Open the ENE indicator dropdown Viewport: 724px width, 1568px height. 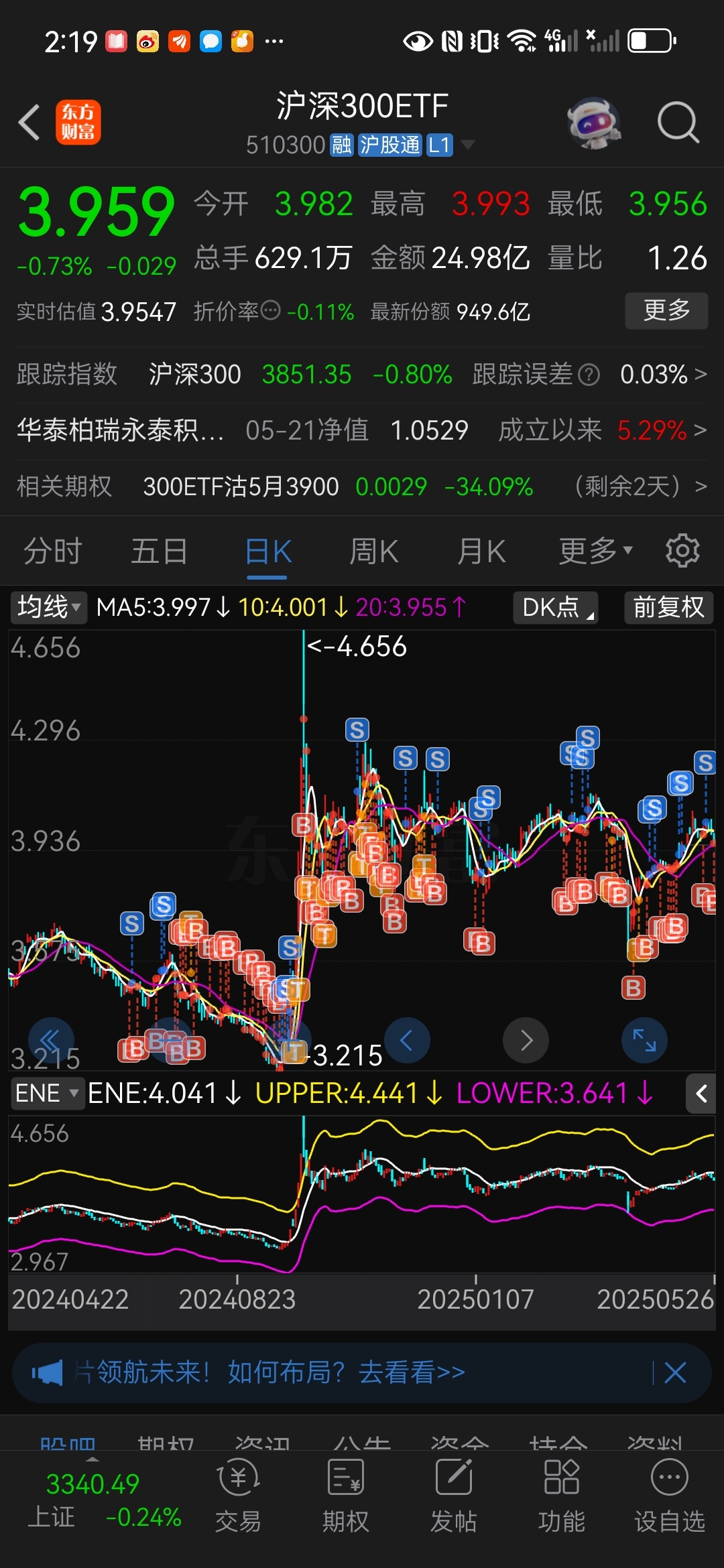(48, 1094)
